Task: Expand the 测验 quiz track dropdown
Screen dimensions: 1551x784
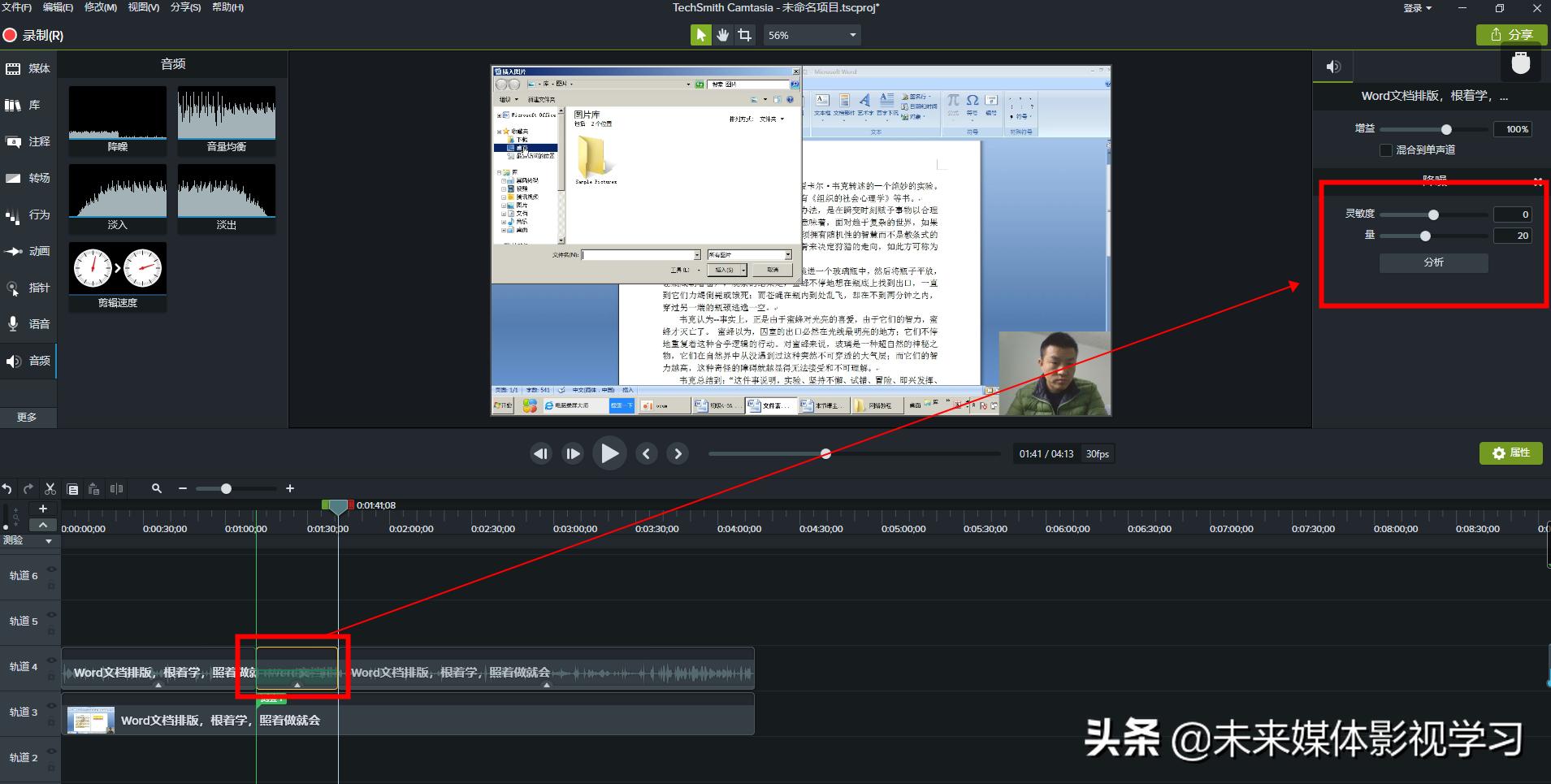Action: [x=49, y=541]
